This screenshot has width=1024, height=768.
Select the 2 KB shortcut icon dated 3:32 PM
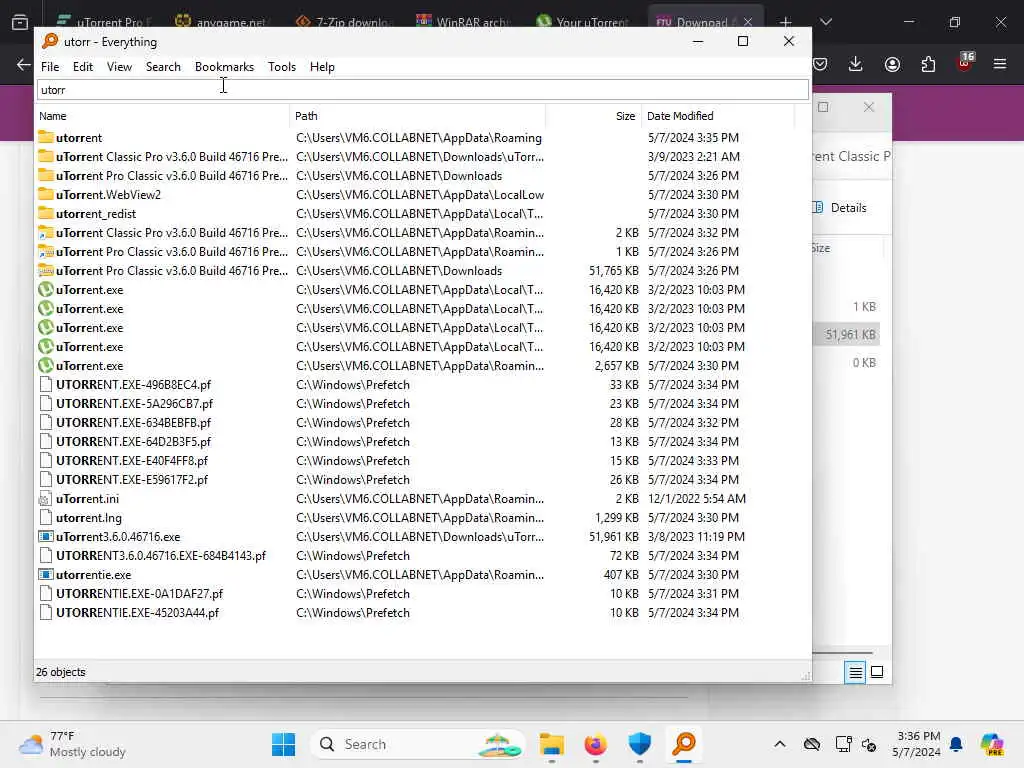46,232
